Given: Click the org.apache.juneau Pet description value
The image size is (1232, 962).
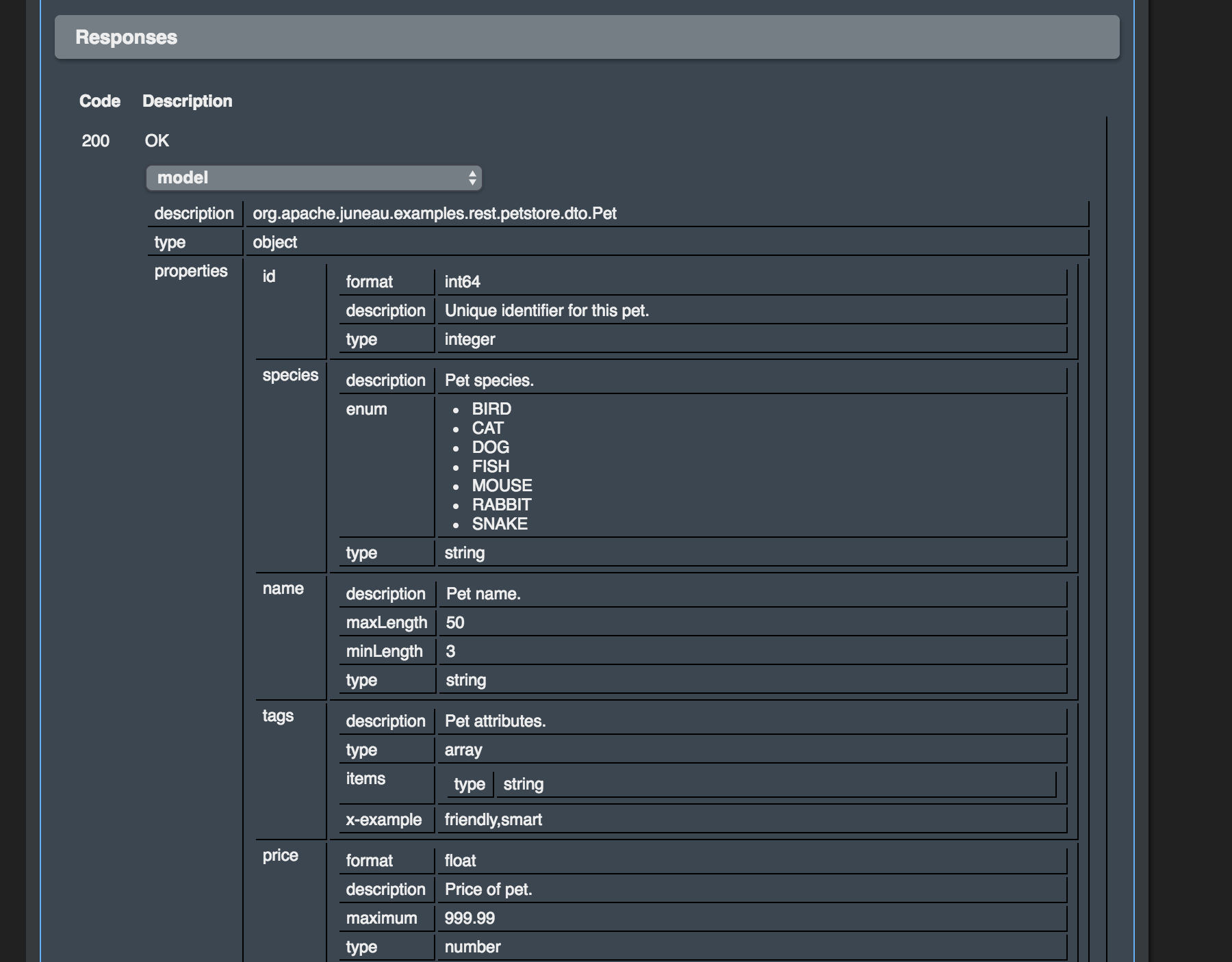Looking at the screenshot, I should [x=434, y=213].
